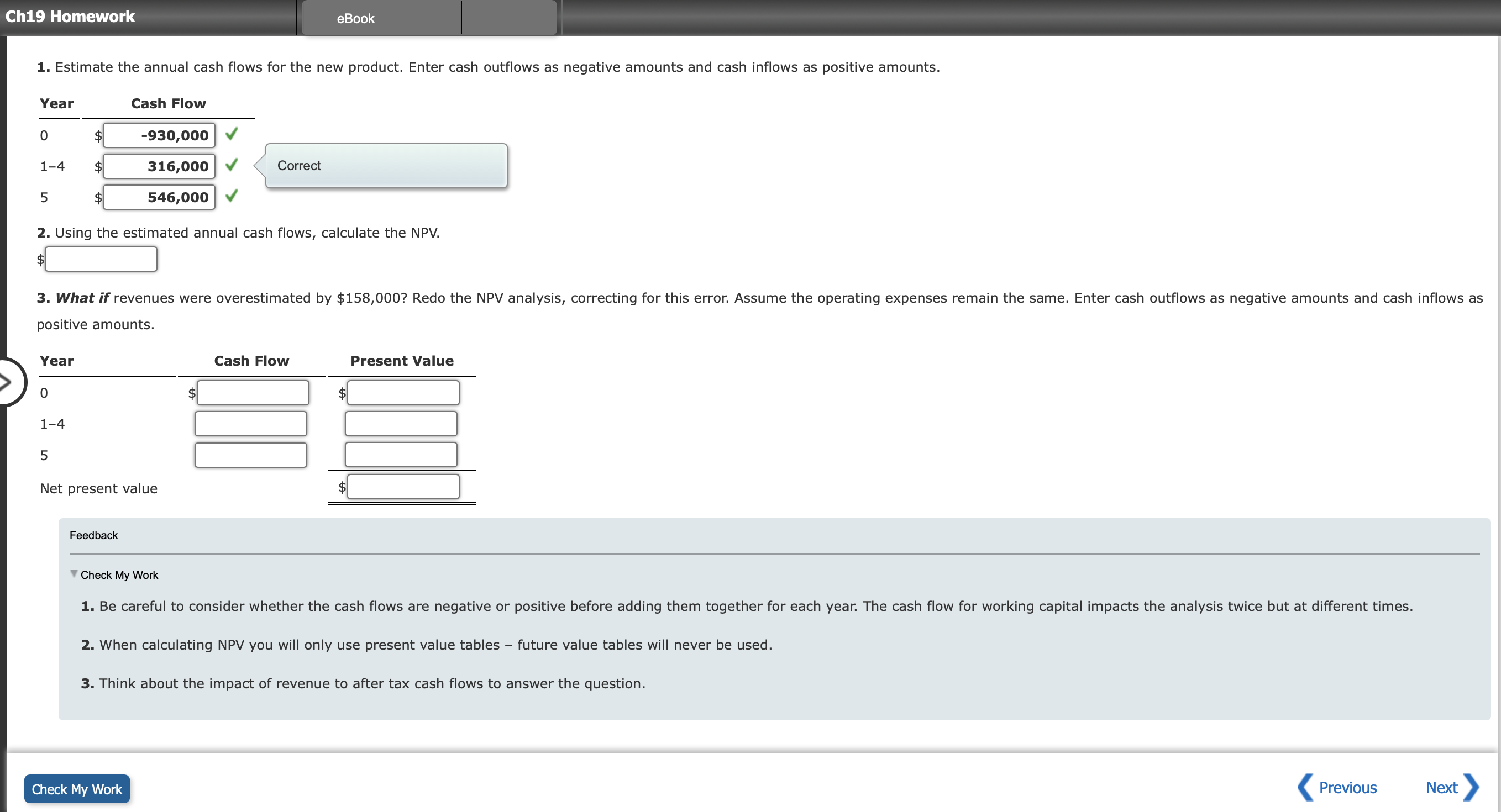Switch to the eBook tab
Screen dimensions: 1501x812
(354, 18)
